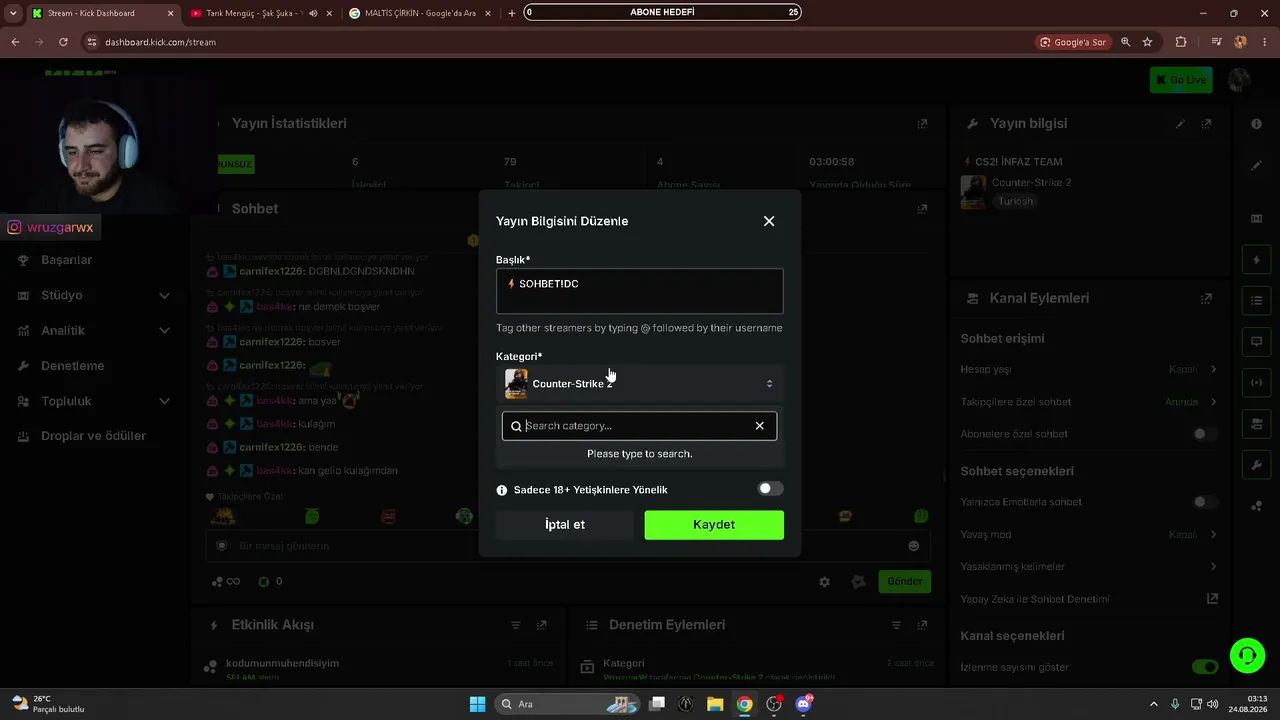Click the list icon in the right rail
The image size is (1280, 720).
(1257, 301)
